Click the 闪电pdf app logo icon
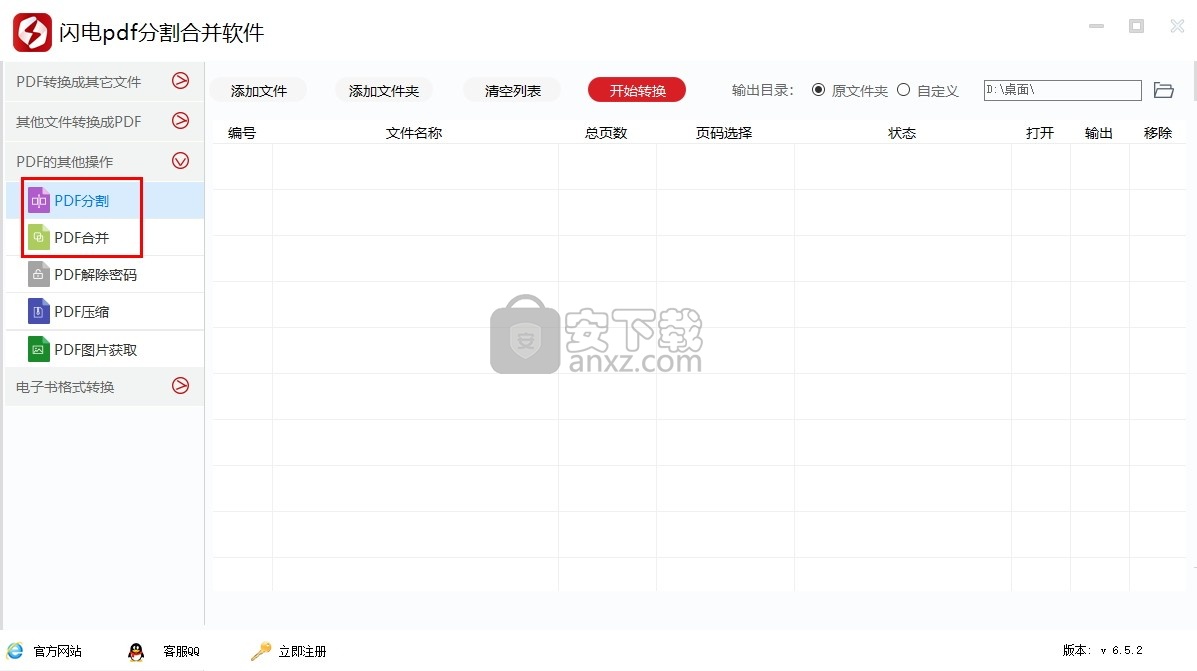The height and width of the screenshot is (671, 1197). pos(32,32)
